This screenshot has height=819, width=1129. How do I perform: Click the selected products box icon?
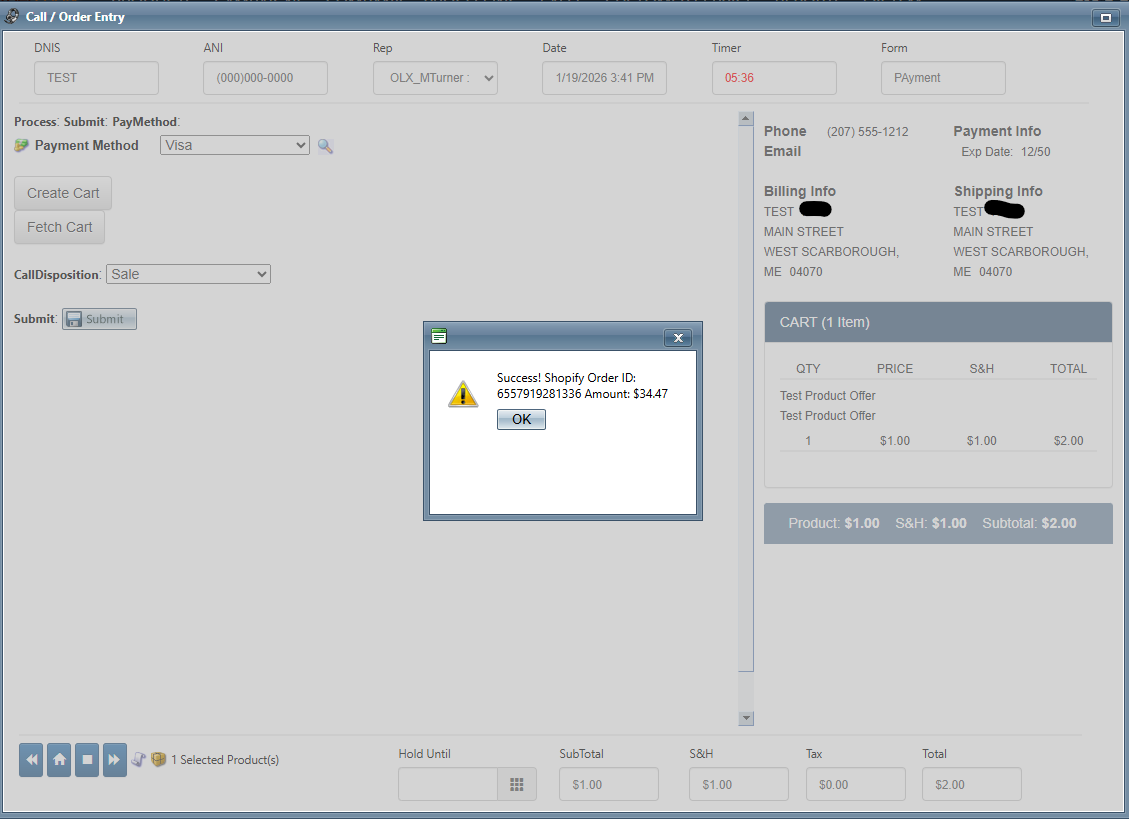point(158,760)
